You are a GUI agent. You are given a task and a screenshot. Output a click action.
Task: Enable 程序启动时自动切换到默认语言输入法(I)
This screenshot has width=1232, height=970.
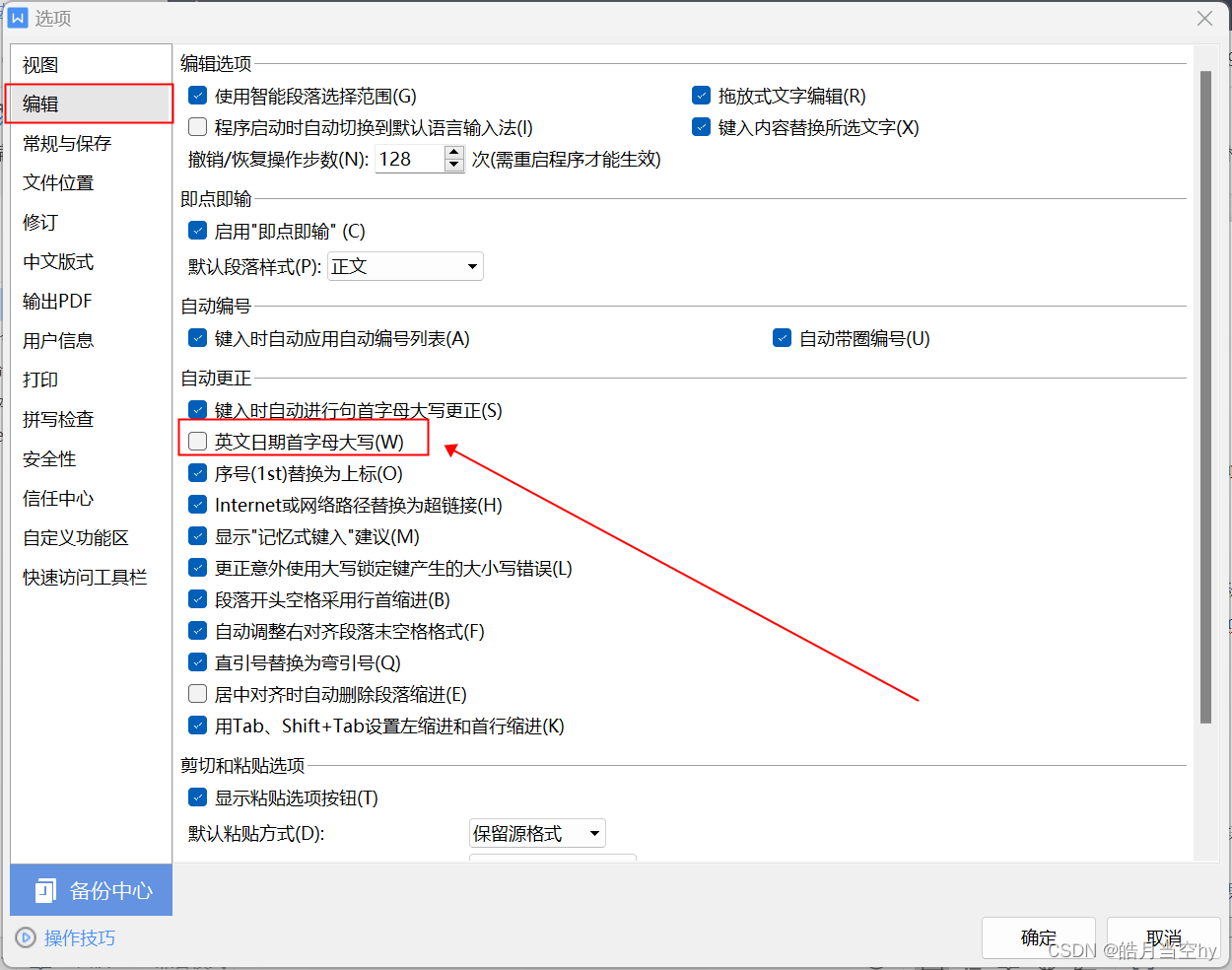click(x=198, y=127)
